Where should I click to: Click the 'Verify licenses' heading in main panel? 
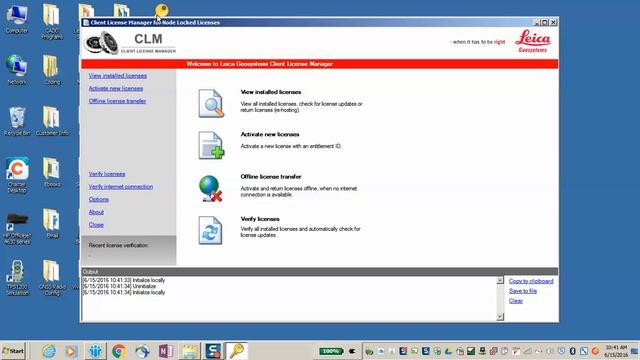[260, 219]
